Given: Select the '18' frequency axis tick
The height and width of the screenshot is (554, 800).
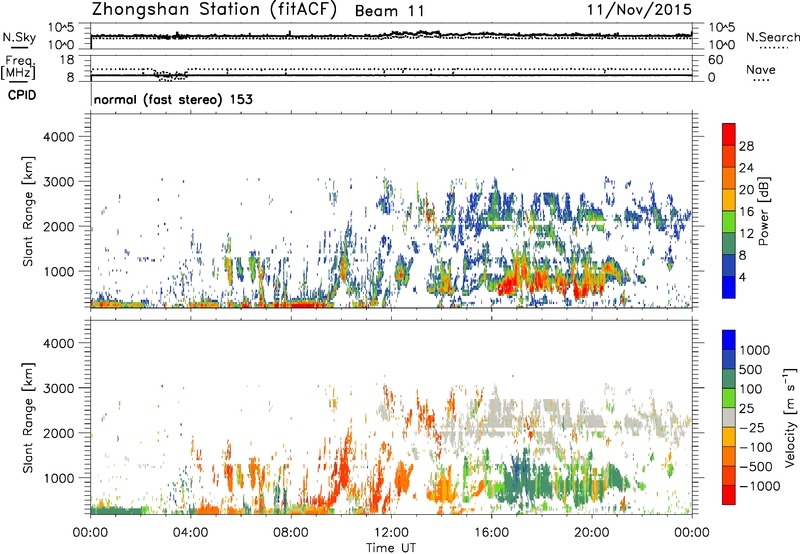Looking at the screenshot, I should [67, 60].
